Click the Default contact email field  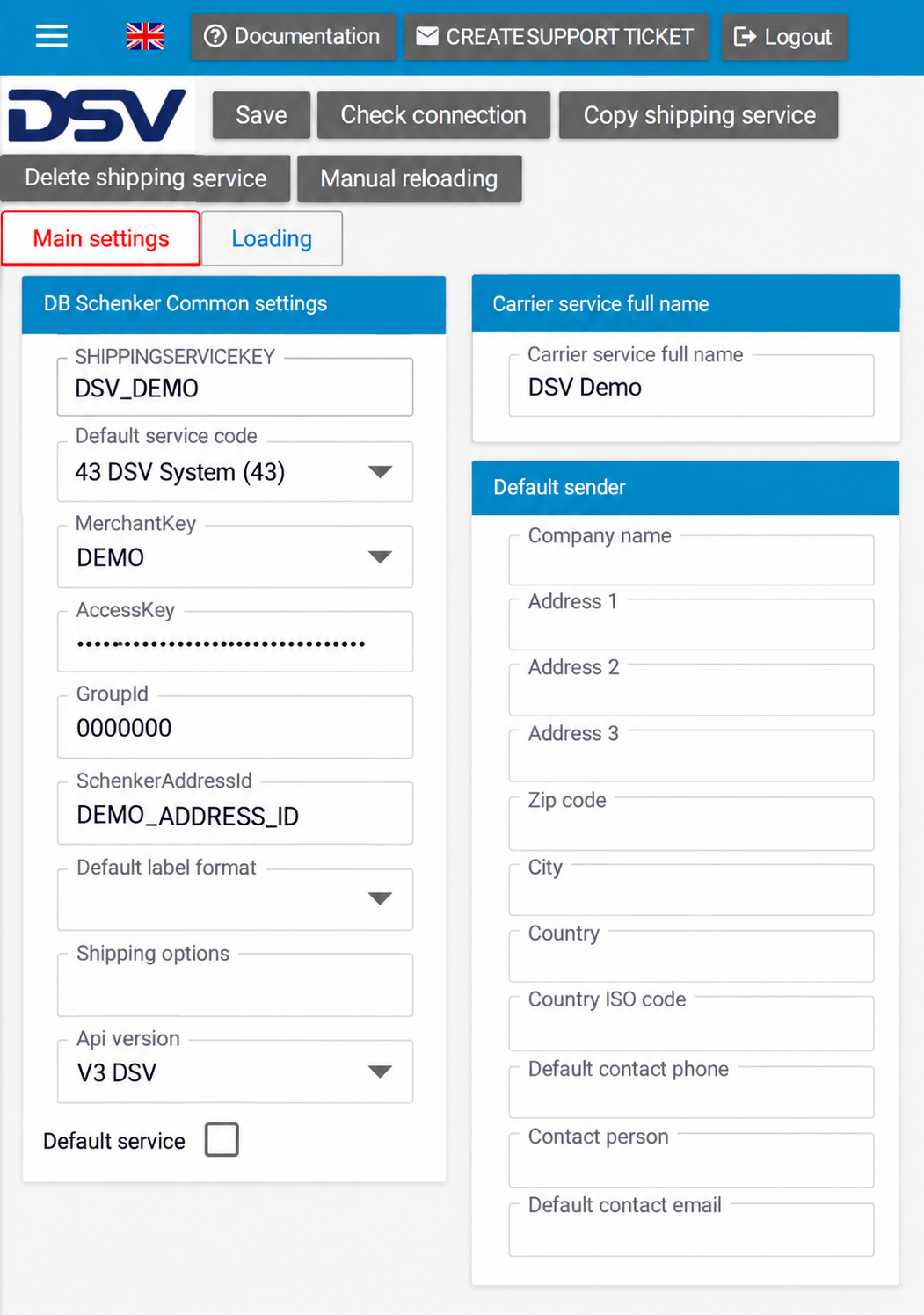(x=691, y=1230)
